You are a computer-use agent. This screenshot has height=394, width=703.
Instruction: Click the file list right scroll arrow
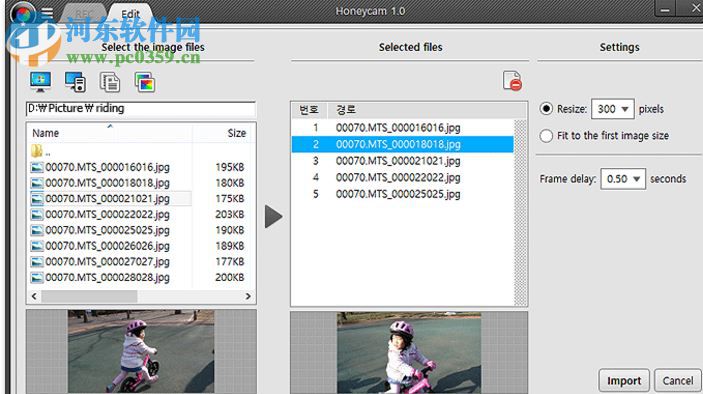248,296
